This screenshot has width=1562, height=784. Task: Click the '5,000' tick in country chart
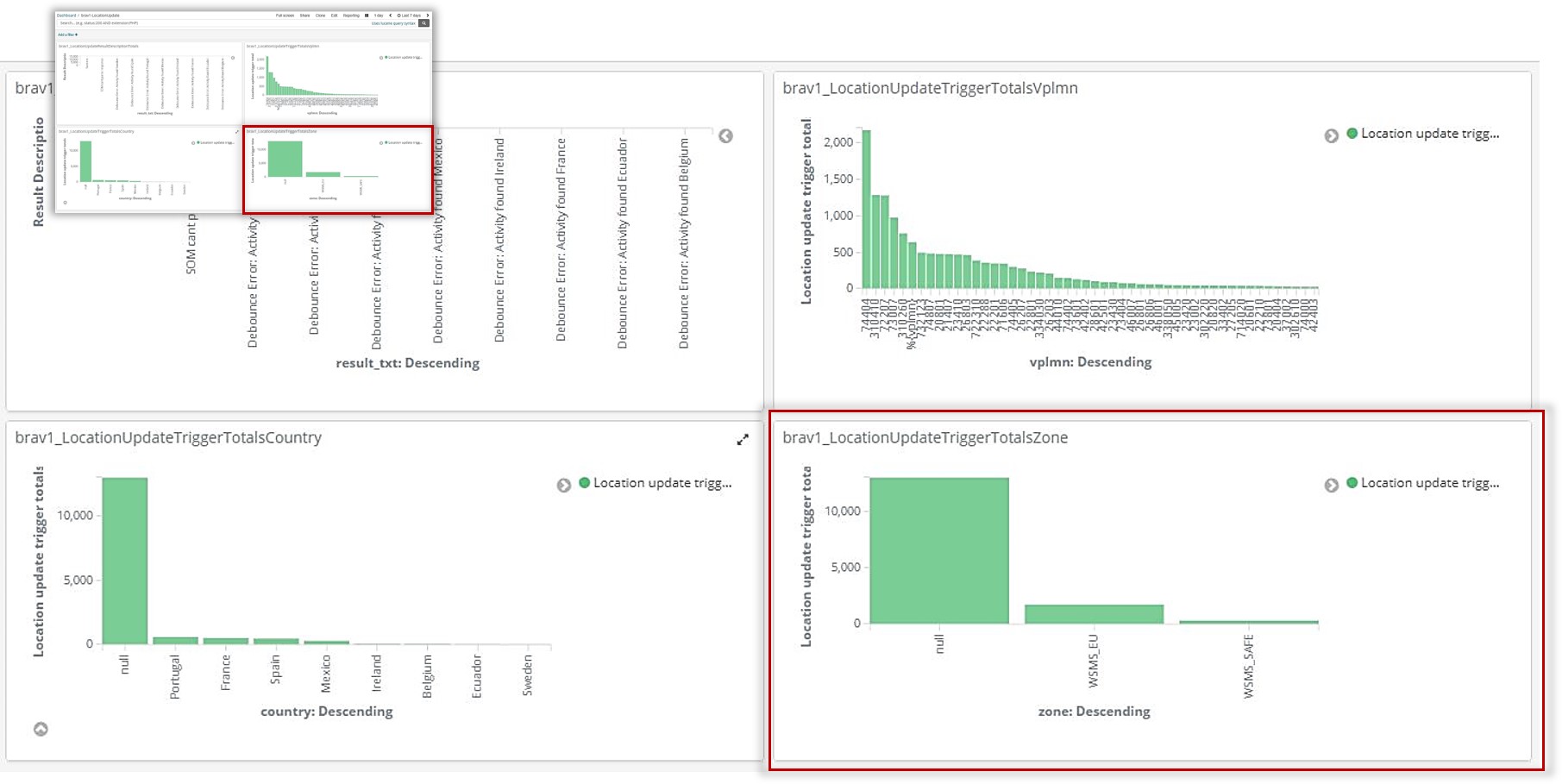tap(78, 580)
